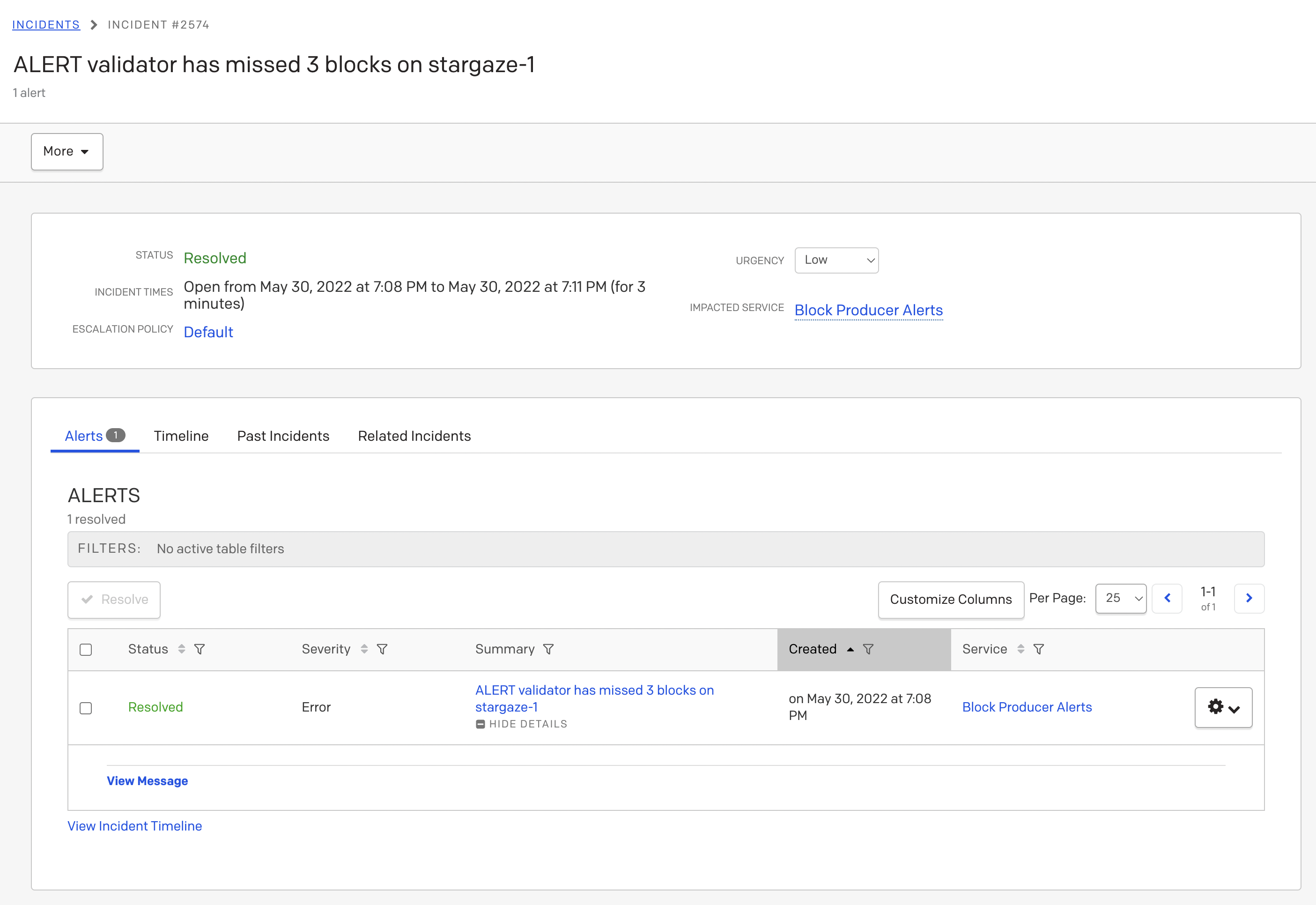Check the Resolved alert row checkbox

[x=86, y=708]
